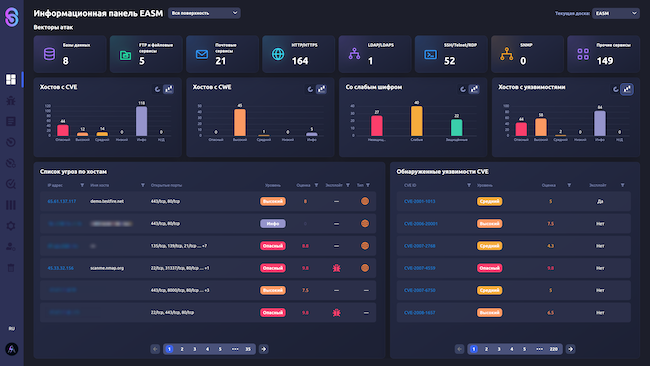Screen dimensions: 650x366
Task: Open IP address 65.61.137.117 link
Action: [x=61, y=201]
